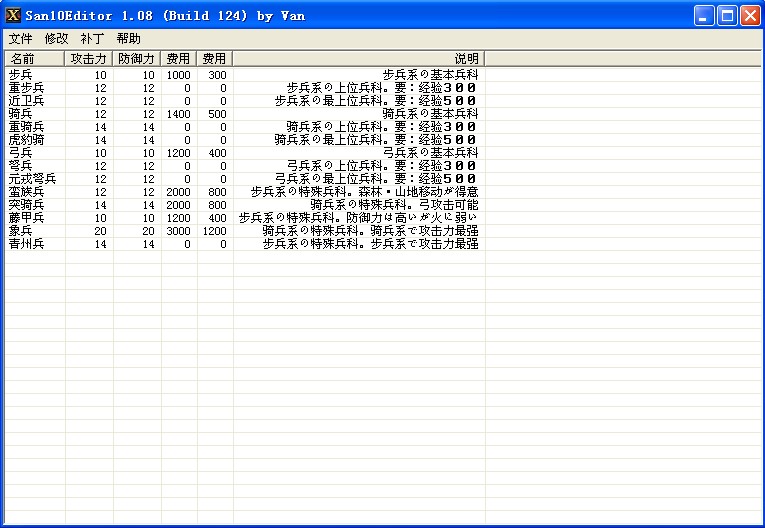Select the 元戎弩兵 unit entry

point(32,179)
